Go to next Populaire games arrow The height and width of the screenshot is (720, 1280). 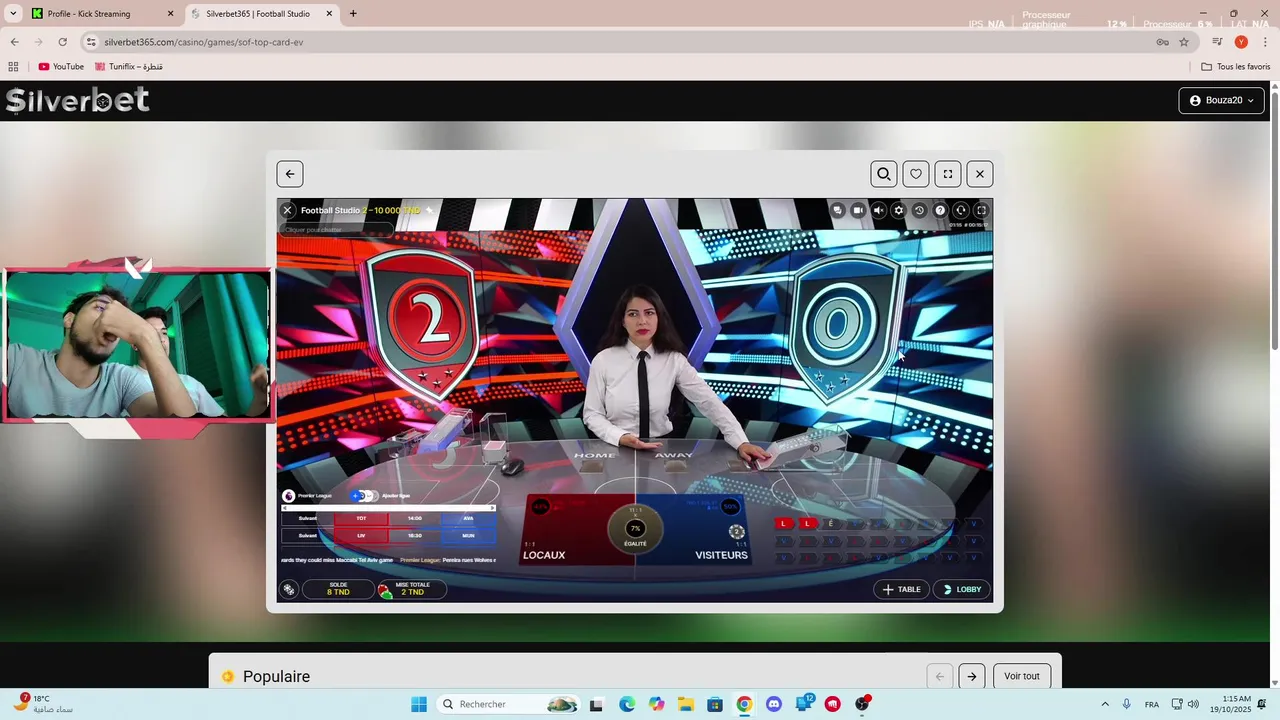pos(972,676)
